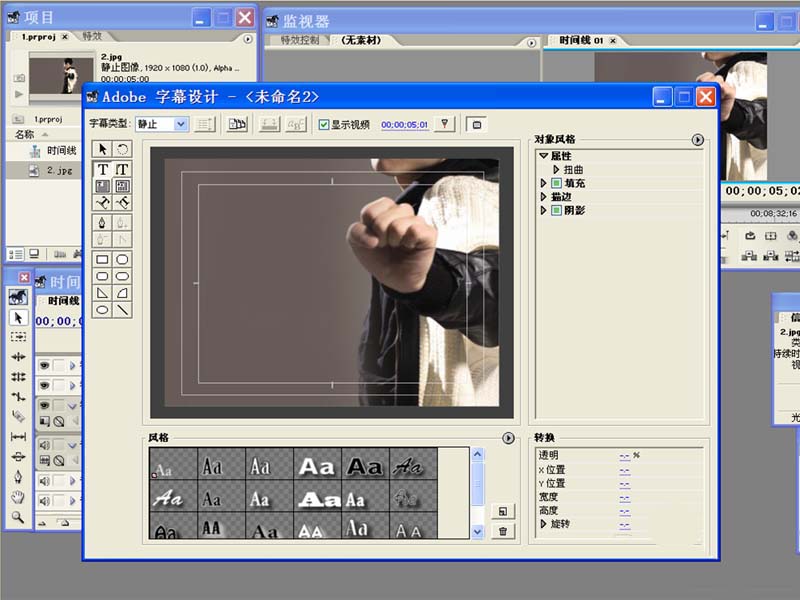Expand the 扭曲 distort section

pos(556,169)
